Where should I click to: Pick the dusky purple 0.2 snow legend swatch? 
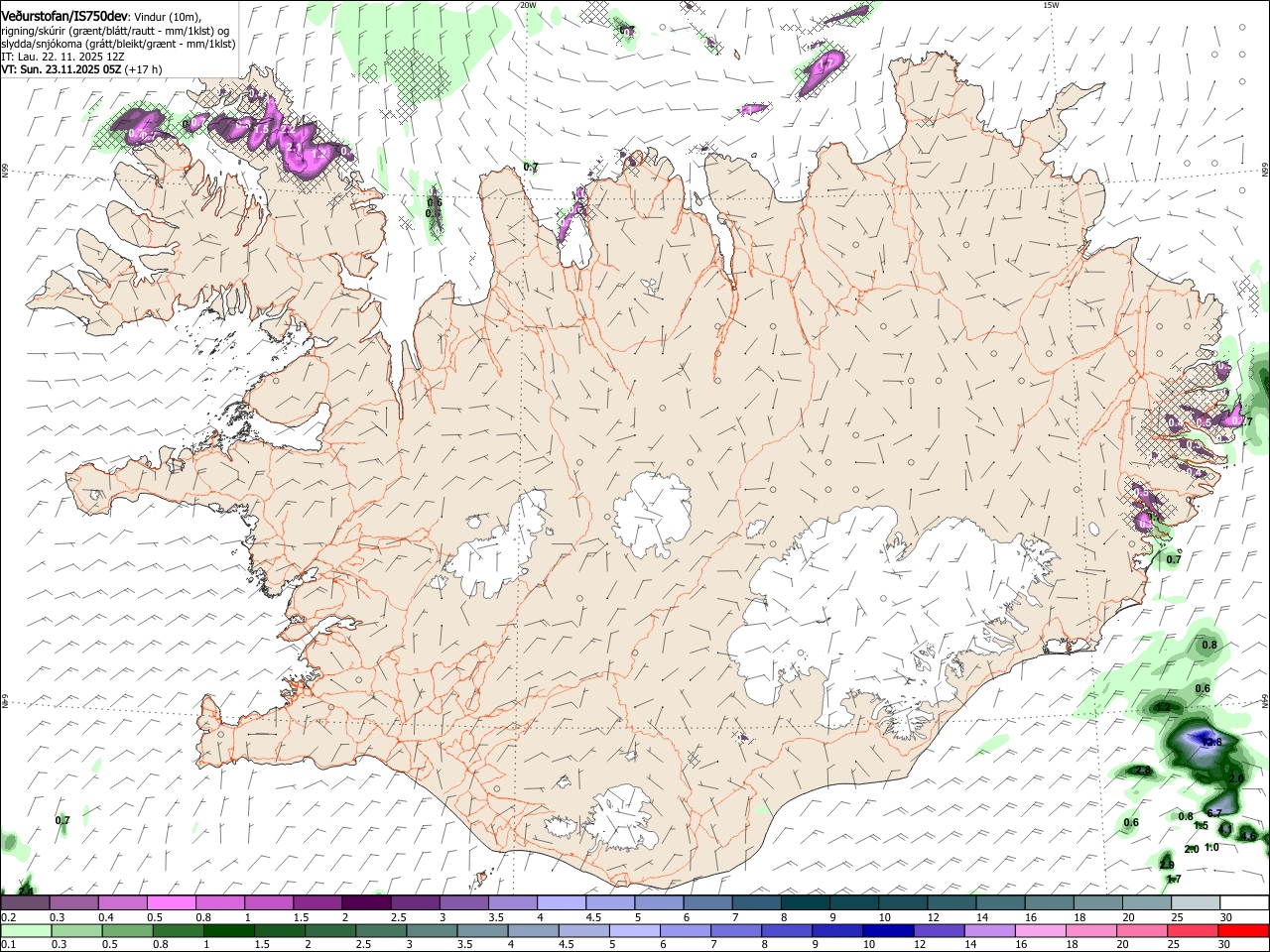pyautogui.click(x=25, y=903)
